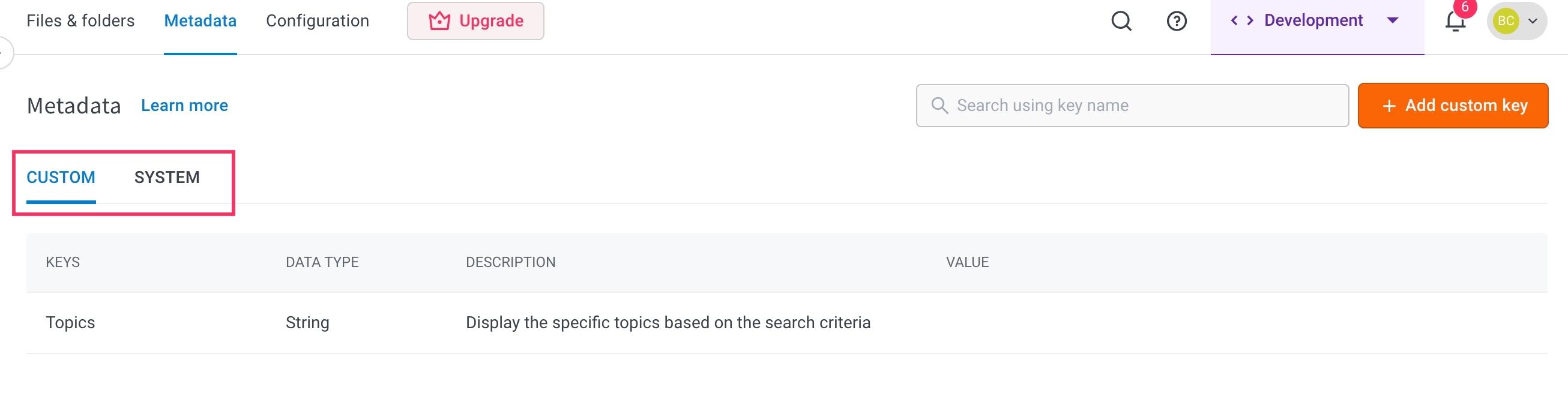Screen dimensions: 1568x402
Task: Switch to the SYSTEM tab
Action: [x=167, y=178]
